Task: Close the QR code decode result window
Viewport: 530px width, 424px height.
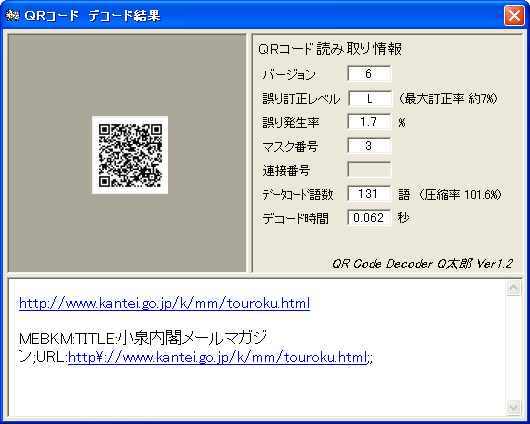Action: click(514, 16)
